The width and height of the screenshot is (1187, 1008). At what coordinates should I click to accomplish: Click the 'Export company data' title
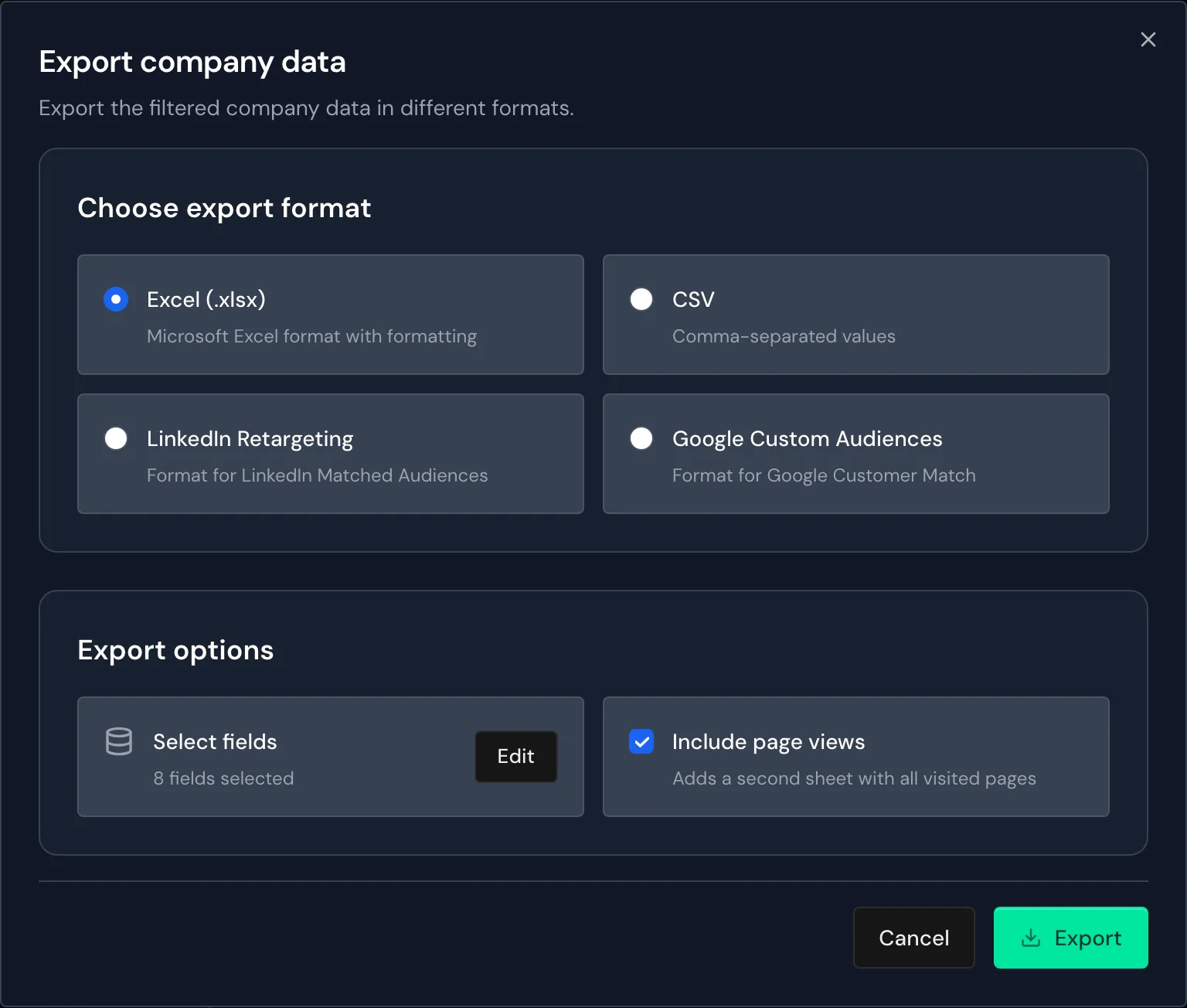click(192, 62)
